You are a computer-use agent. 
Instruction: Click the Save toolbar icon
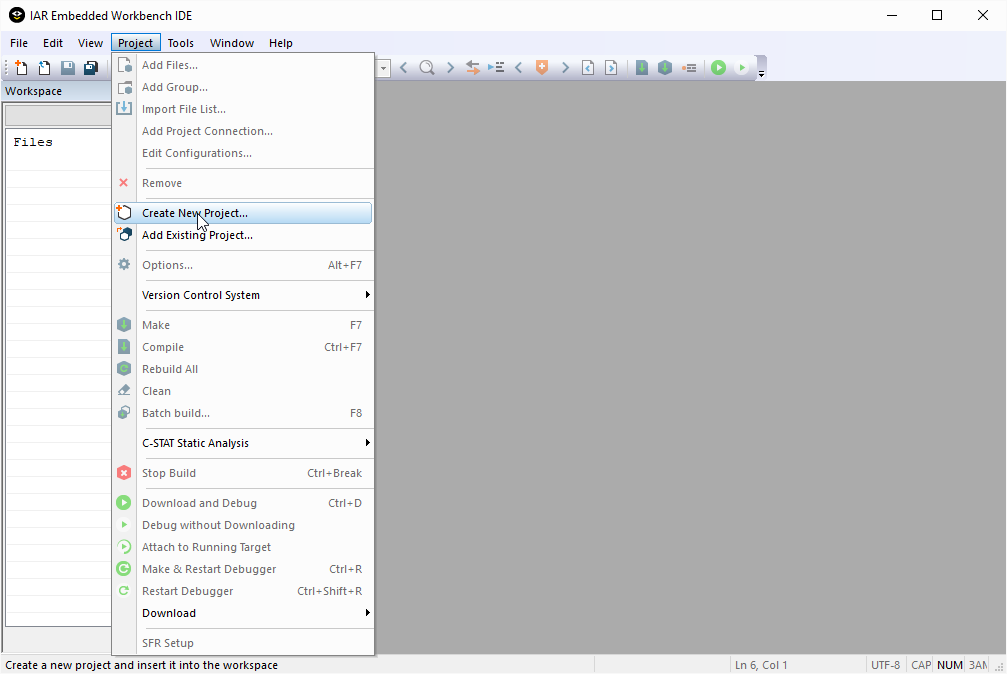coord(67,67)
